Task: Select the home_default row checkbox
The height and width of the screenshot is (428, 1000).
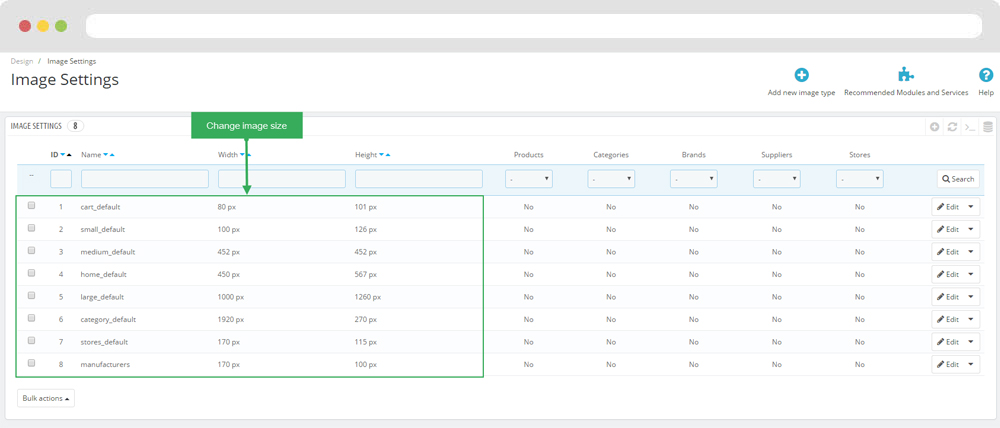Action: point(32,273)
